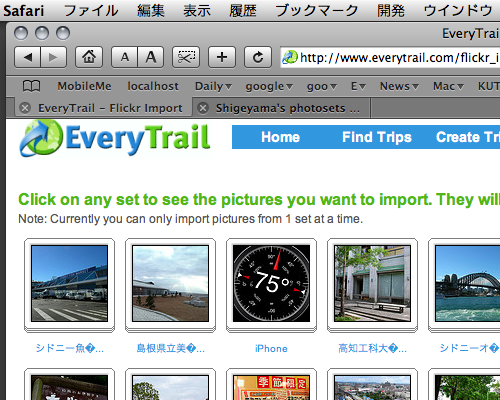500x400 pixels.
Task: Click Find Trips in EveryTrail navigation
Action: [377, 137]
